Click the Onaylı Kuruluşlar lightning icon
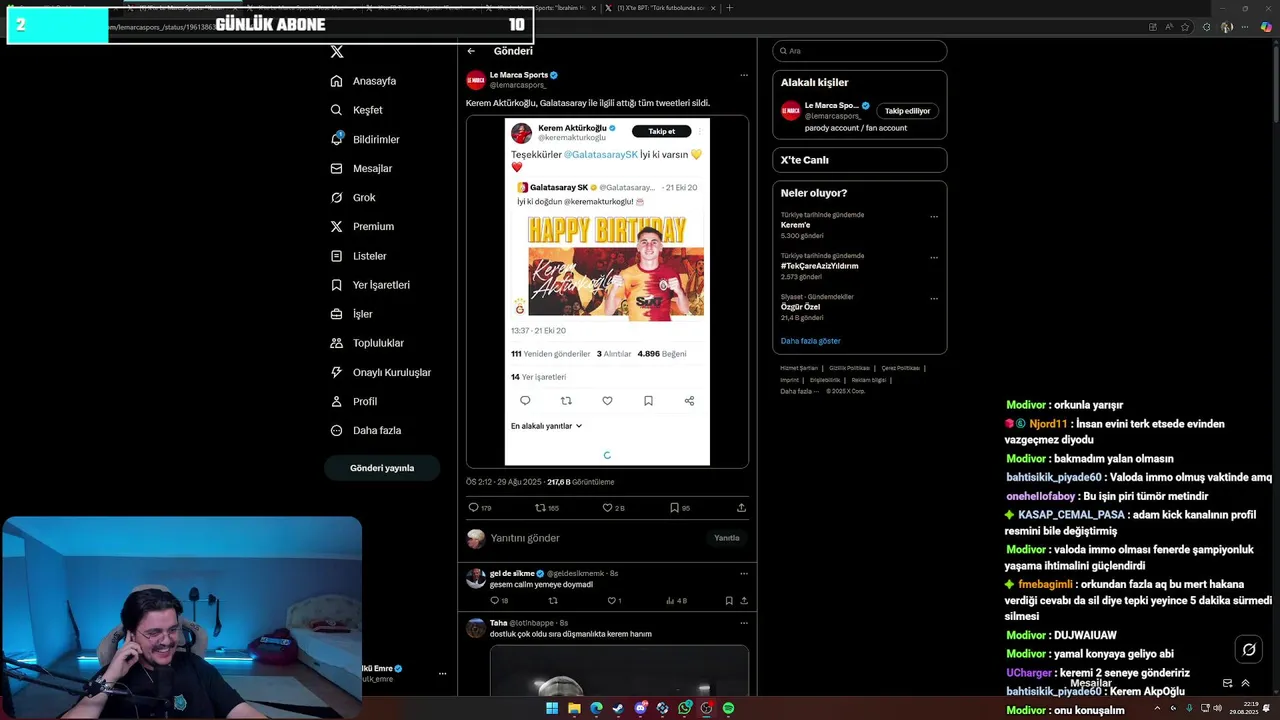Image resolution: width=1280 pixels, height=720 pixels. click(x=337, y=372)
